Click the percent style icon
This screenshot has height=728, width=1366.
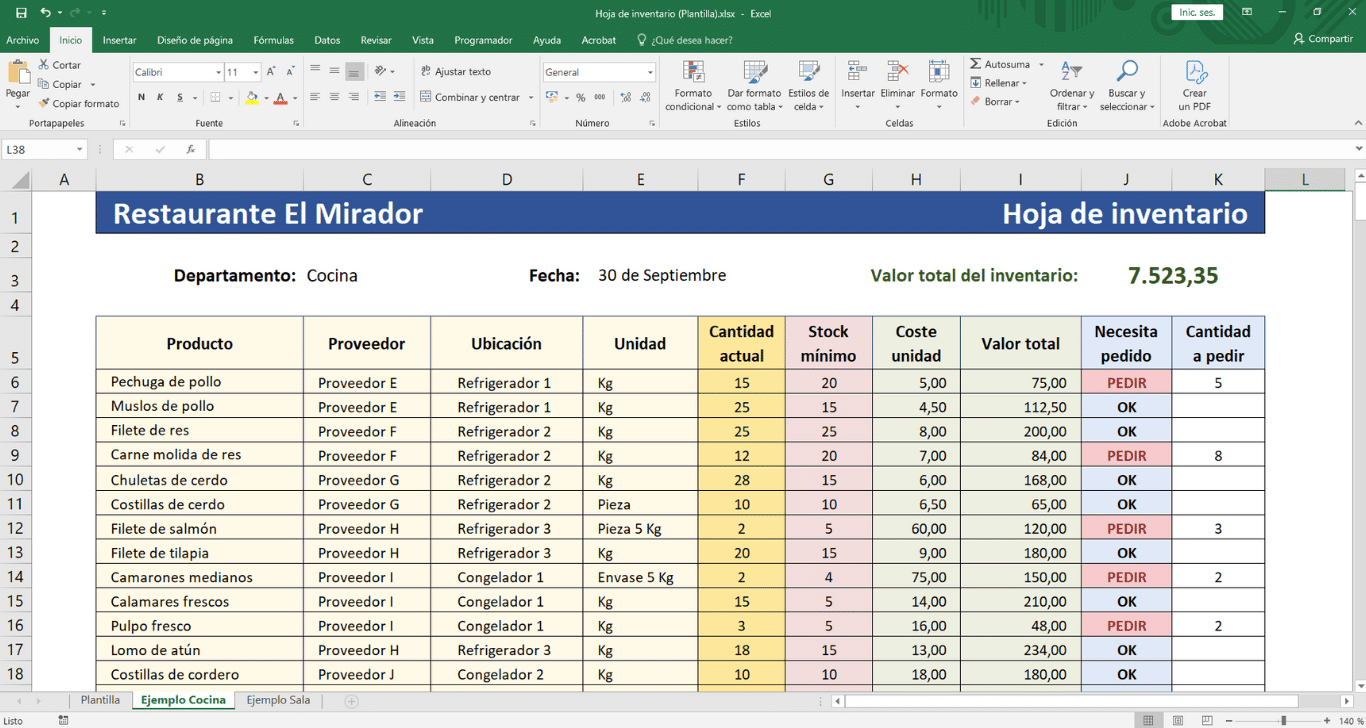[x=580, y=98]
